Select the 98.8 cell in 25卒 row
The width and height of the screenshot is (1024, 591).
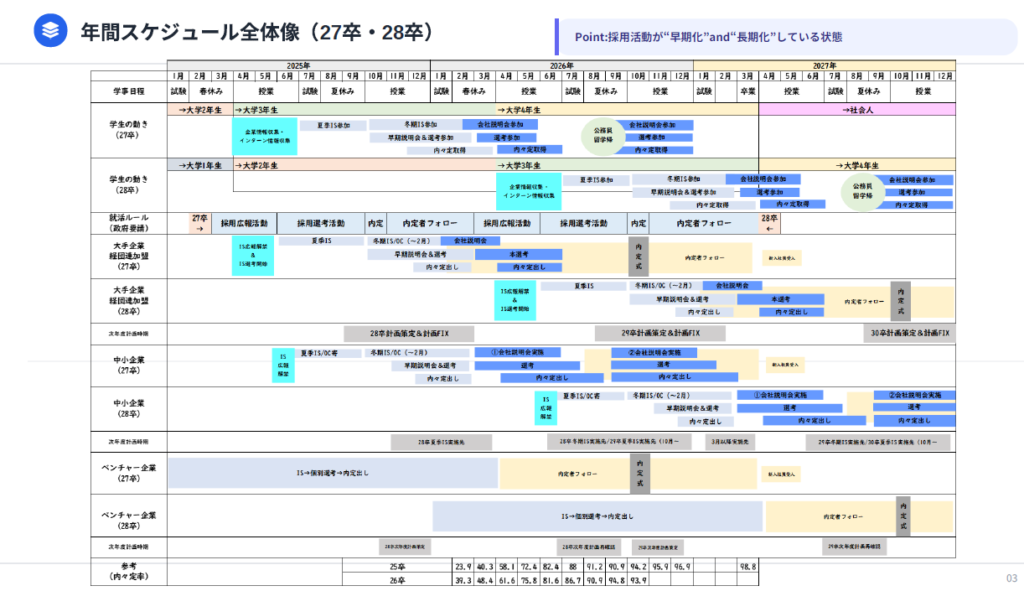pyautogui.click(x=747, y=566)
